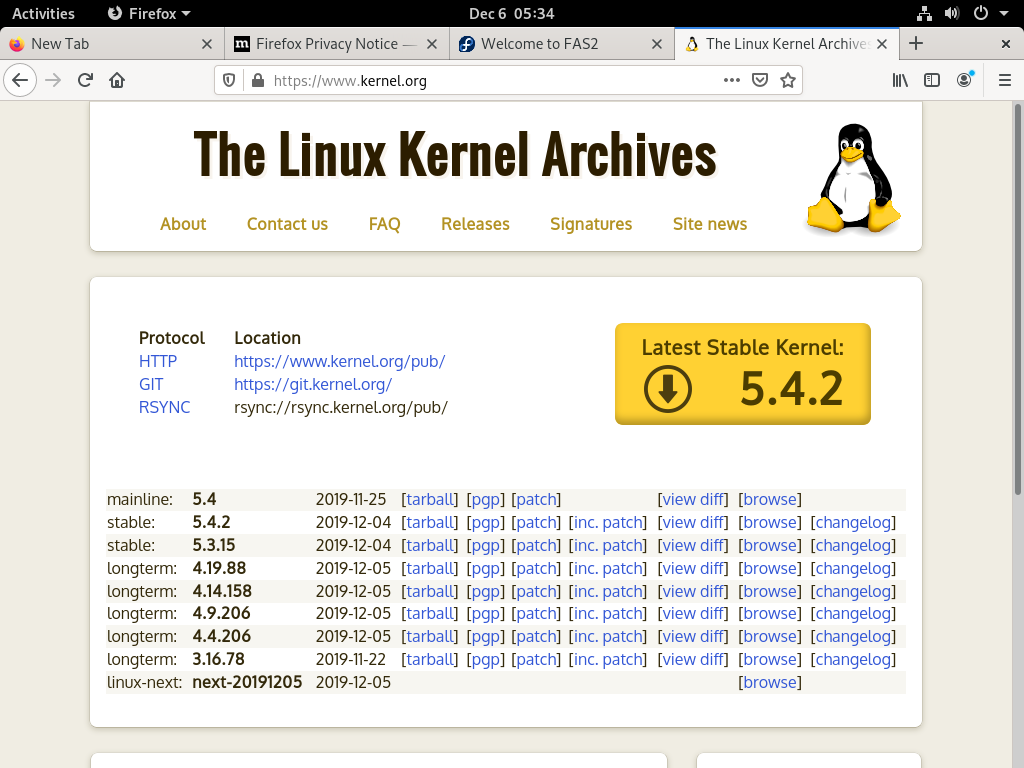This screenshot has width=1024, height=768.
Task: Click the Tux penguin logo
Action: pyautogui.click(x=854, y=178)
